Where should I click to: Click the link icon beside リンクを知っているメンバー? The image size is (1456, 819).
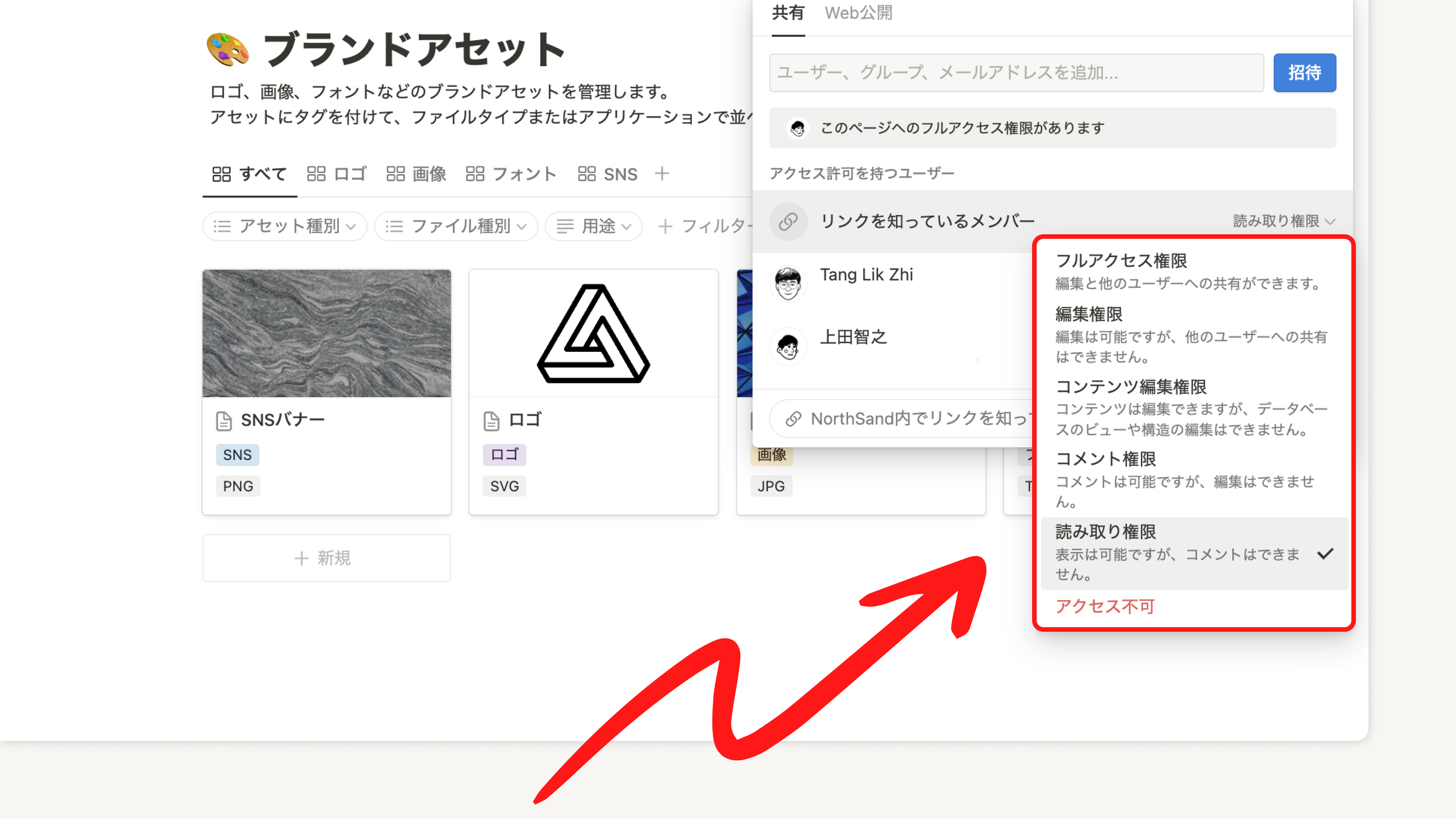click(x=788, y=221)
